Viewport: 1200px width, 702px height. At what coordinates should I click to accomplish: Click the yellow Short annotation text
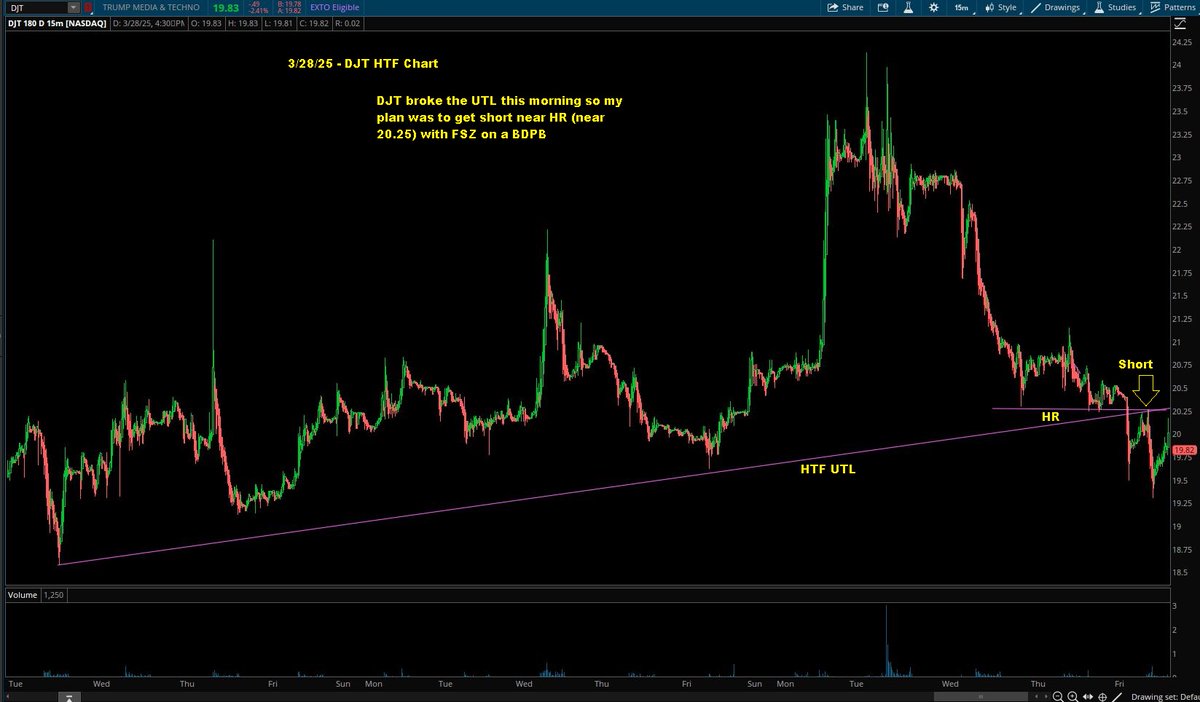tap(1135, 365)
